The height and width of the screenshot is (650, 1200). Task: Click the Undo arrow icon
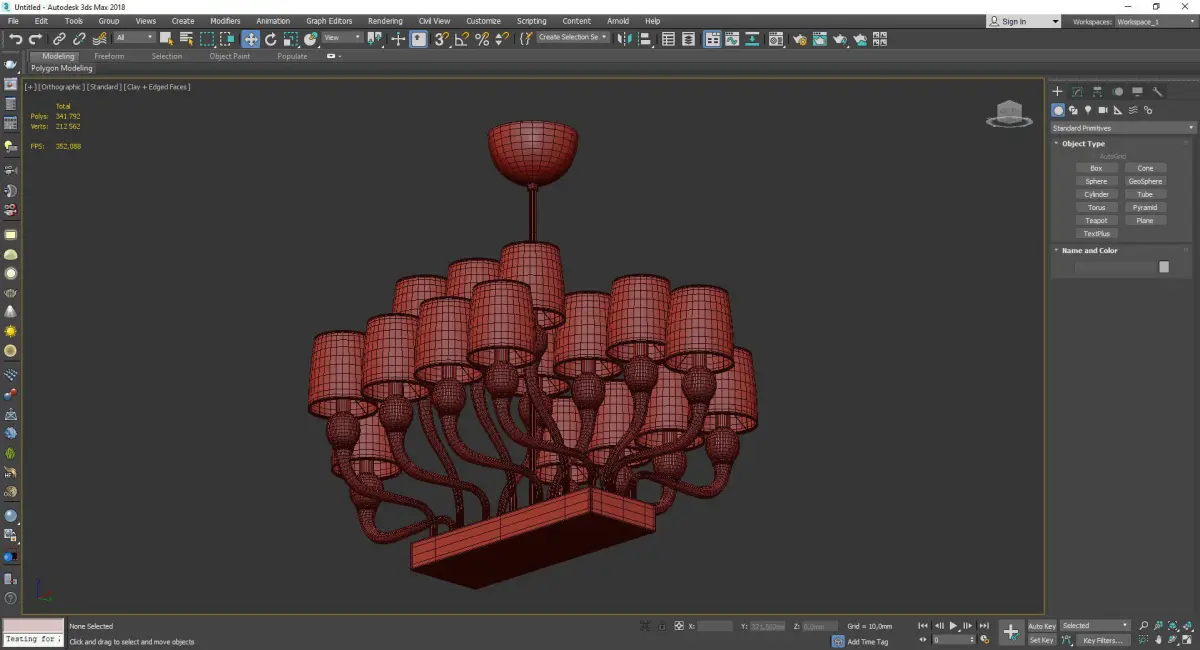coord(15,39)
